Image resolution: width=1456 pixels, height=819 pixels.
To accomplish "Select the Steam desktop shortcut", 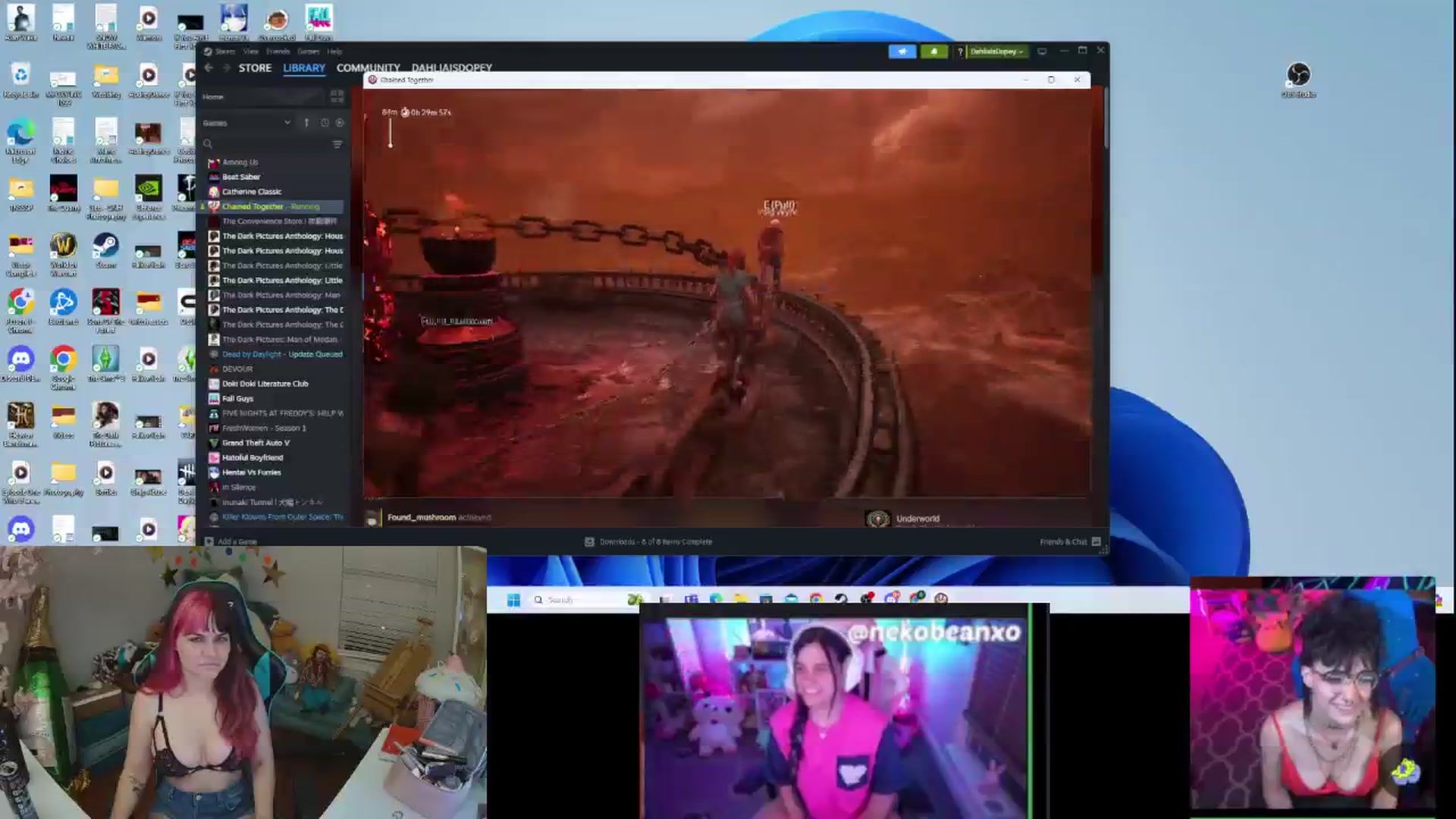I will coord(105,251).
